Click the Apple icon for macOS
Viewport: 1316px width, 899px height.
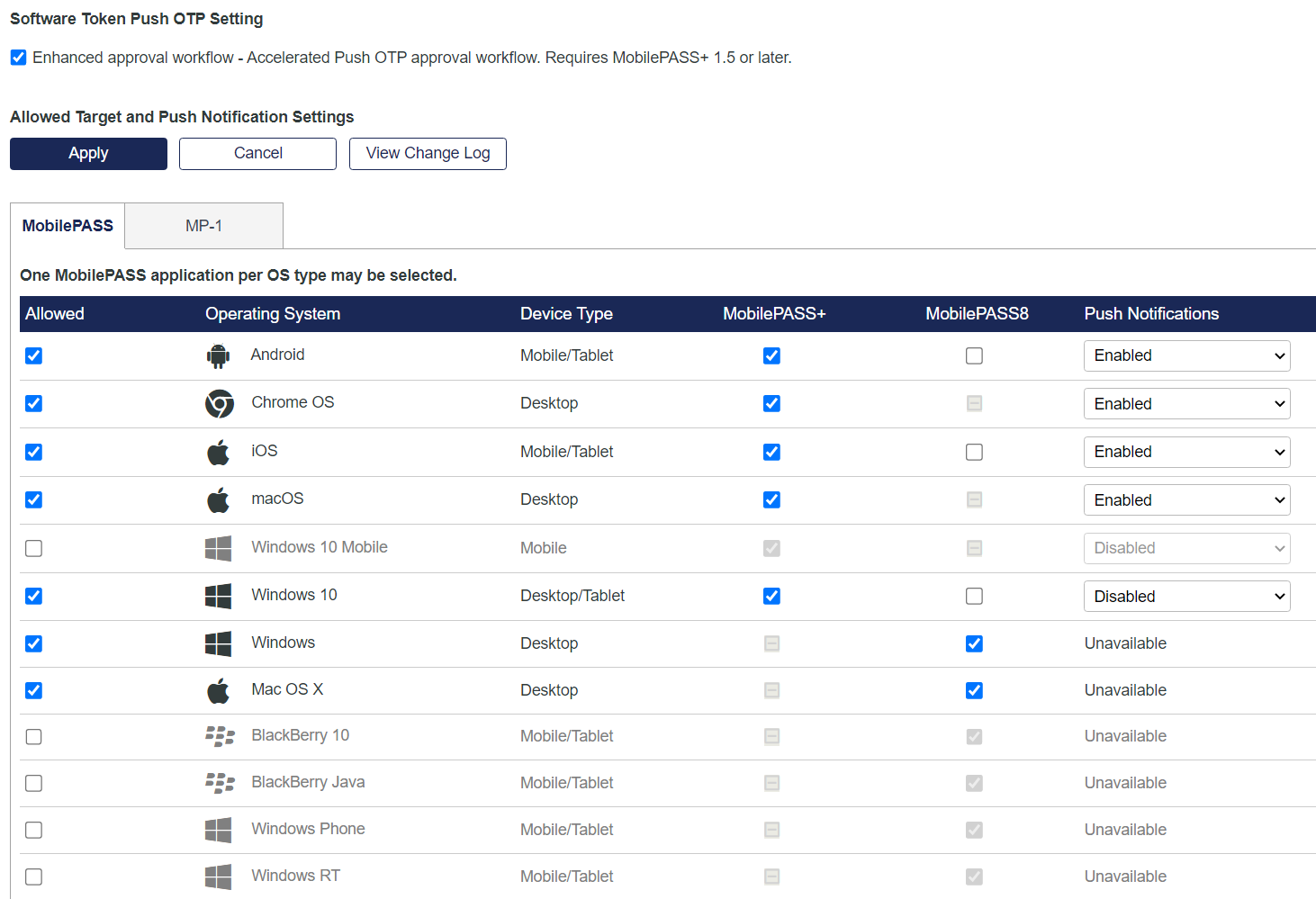(218, 499)
